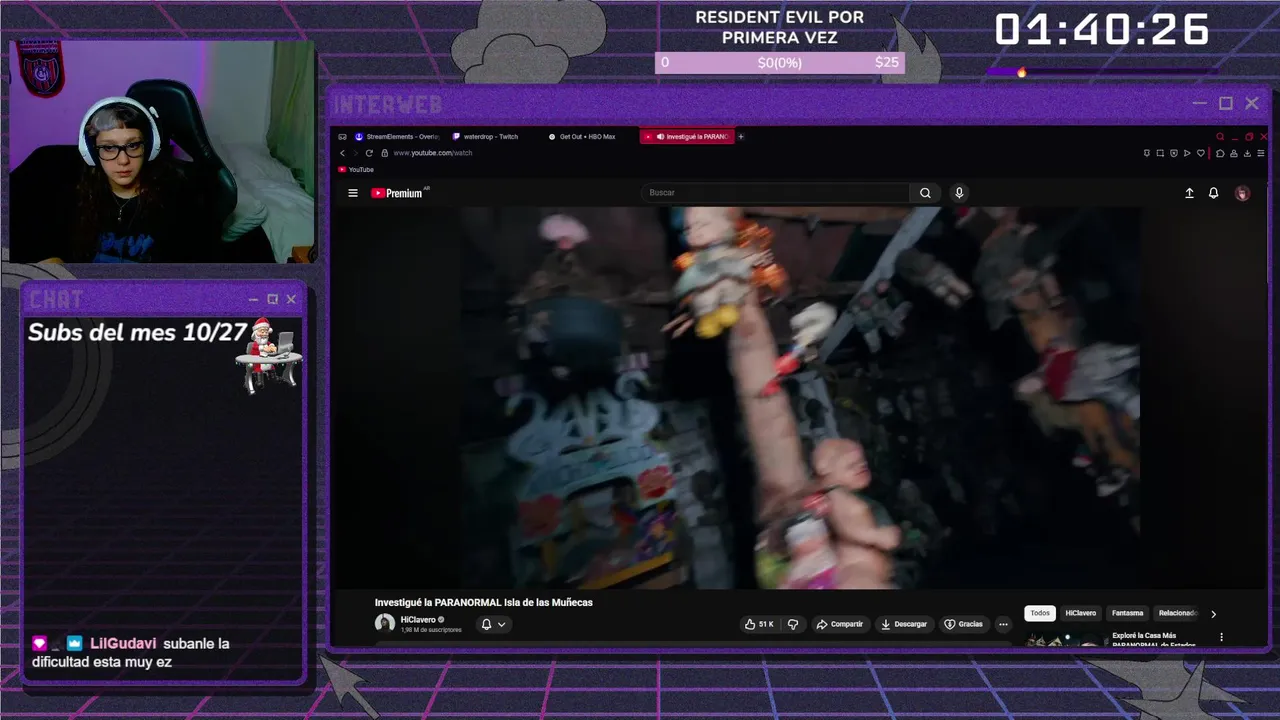Add page to bookmarks with heart icon
This screenshot has height=720, width=1280.
click(1201, 153)
